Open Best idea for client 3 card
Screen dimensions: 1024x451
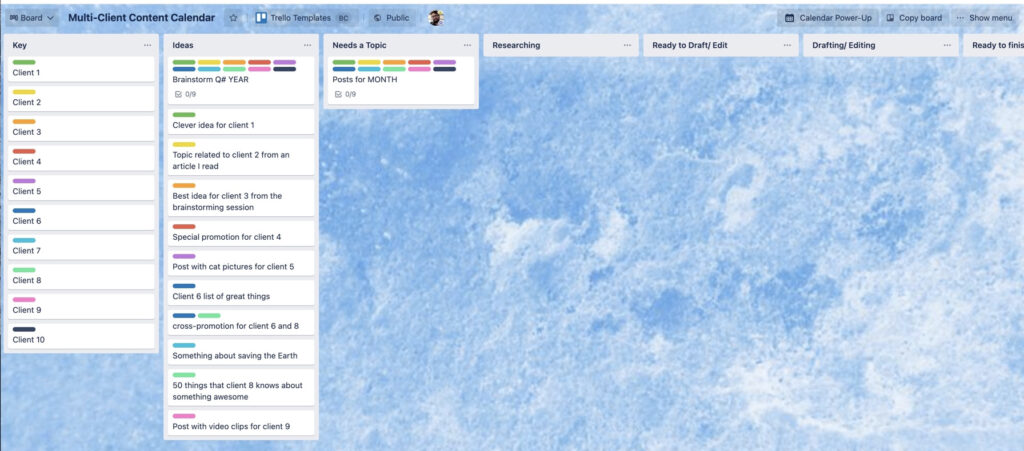[241, 198]
